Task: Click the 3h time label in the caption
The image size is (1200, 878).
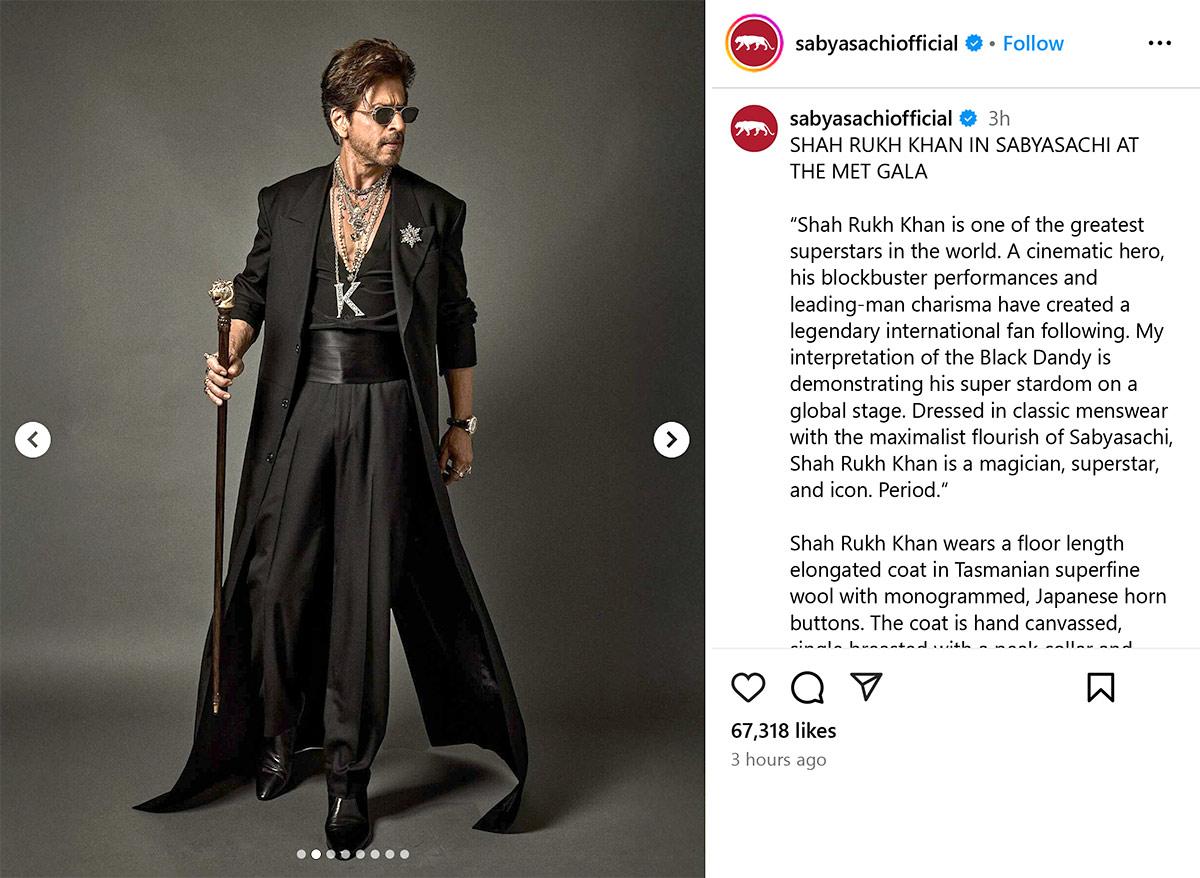Action: click(x=999, y=118)
